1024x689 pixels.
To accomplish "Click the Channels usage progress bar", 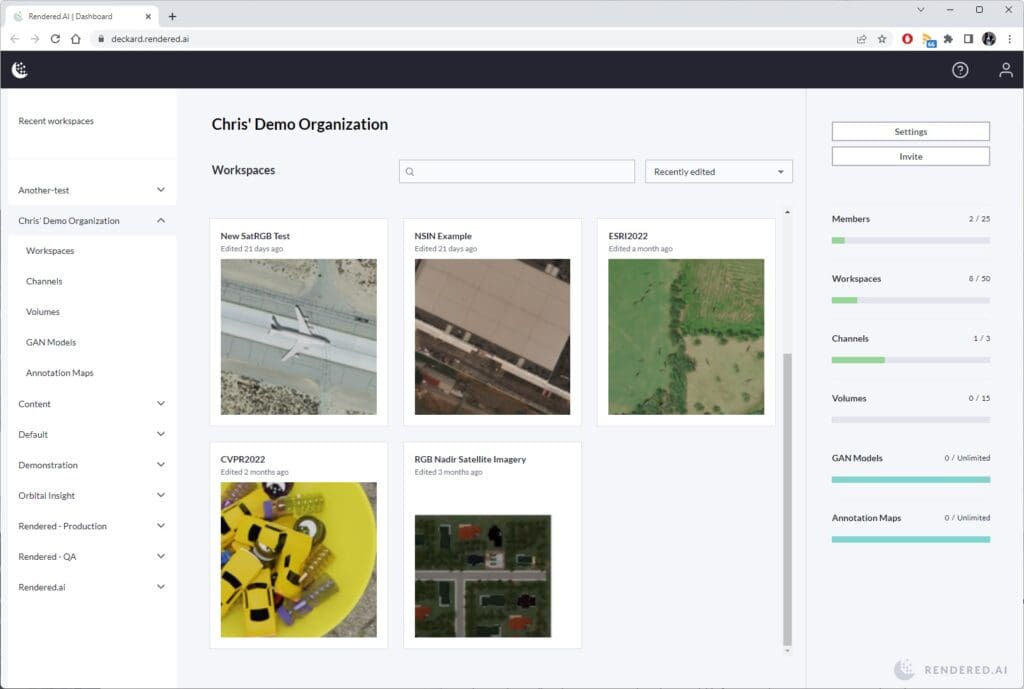I will click(x=910, y=360).
